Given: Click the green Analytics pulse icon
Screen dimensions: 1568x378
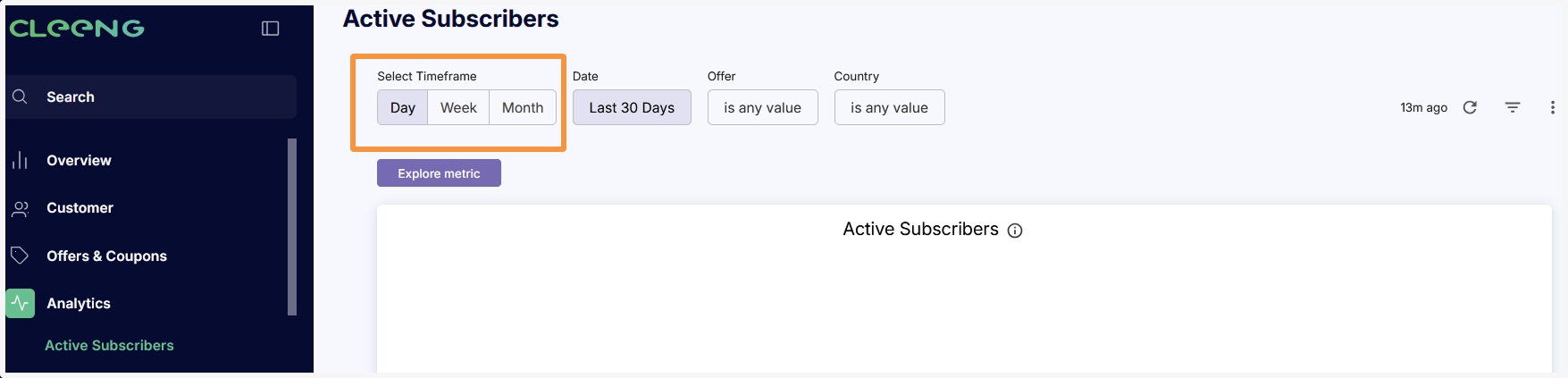Looking at the screenshot, I should (x=20, y=304).
